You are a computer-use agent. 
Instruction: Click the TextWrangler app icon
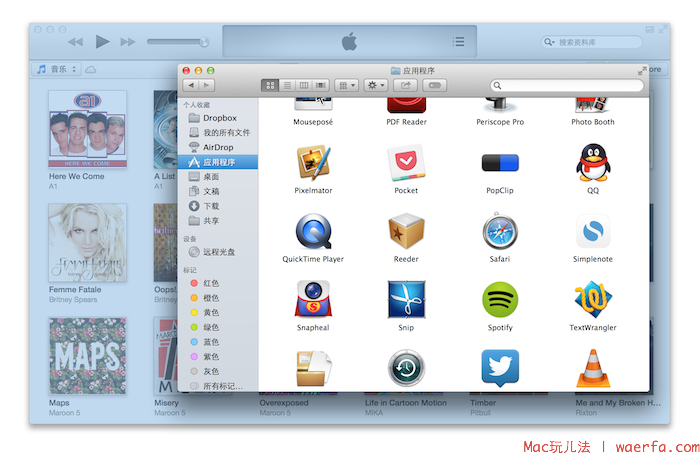tap(593, 299)
